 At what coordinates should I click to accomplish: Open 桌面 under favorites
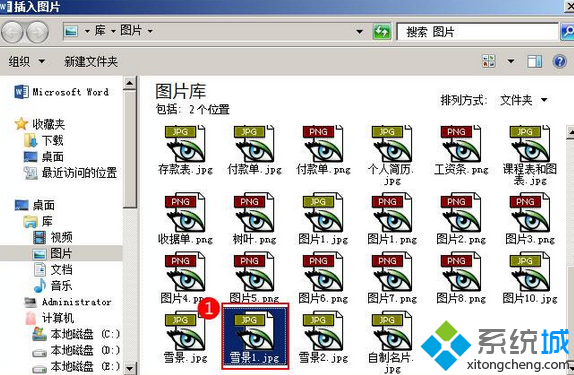tap(44, 157)
